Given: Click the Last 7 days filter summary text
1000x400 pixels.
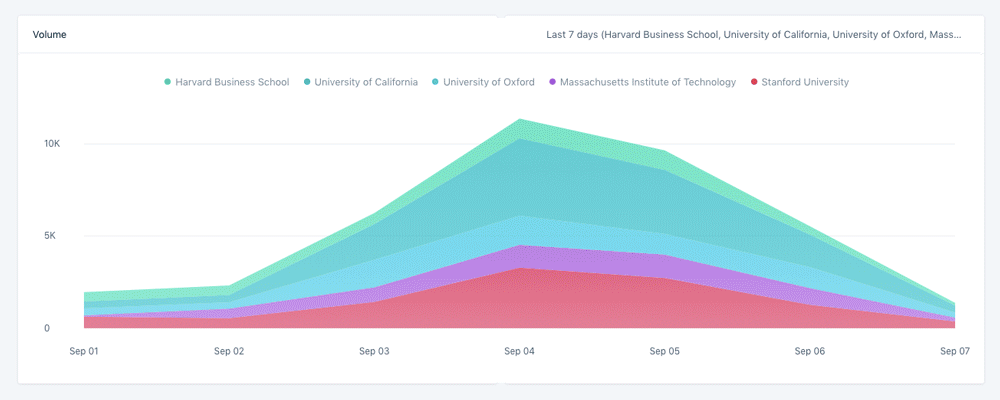Looking at the screenshot, I should 754,35.
